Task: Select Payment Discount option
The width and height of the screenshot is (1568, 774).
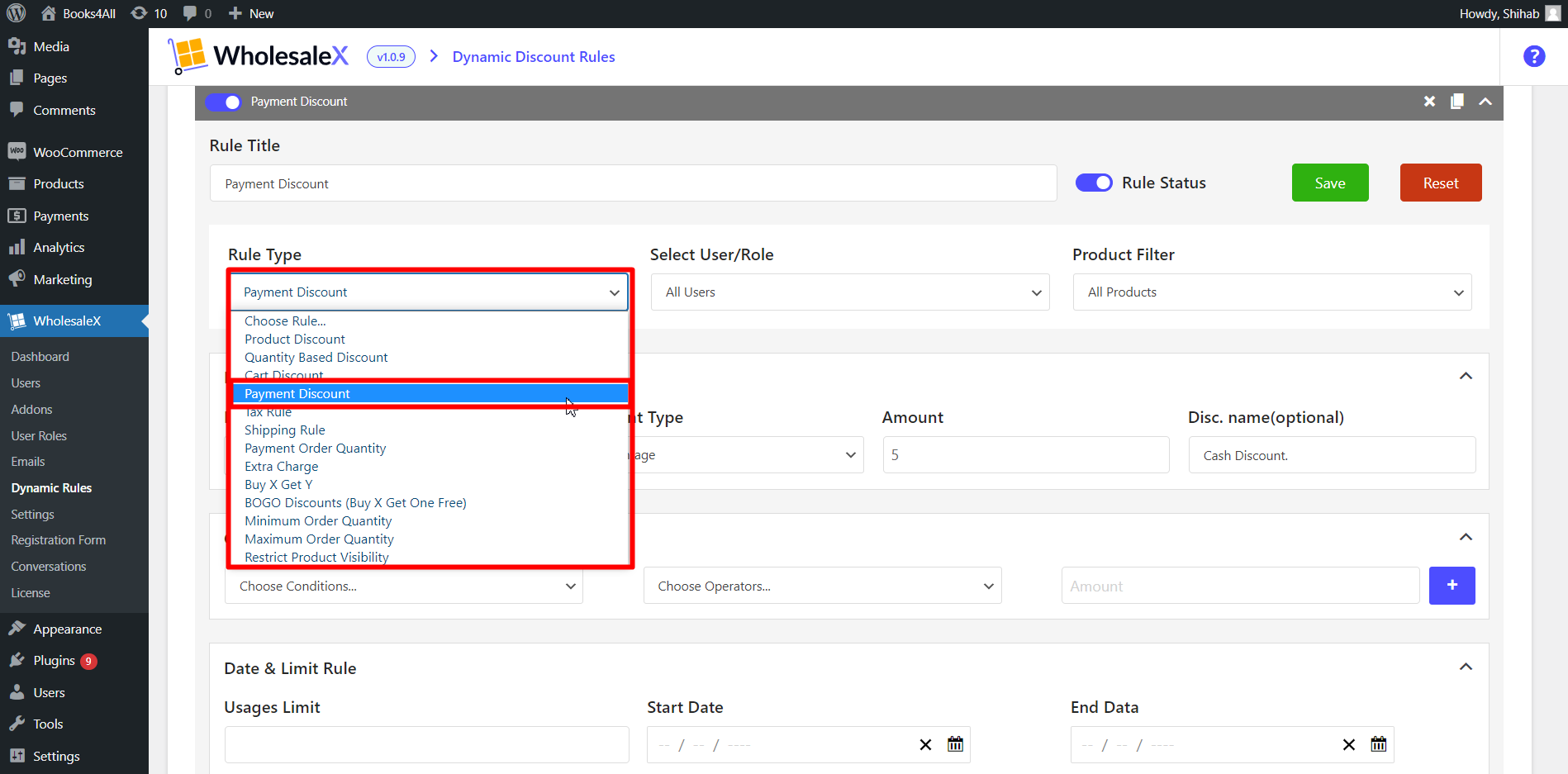Action: (x=429, y=393)
